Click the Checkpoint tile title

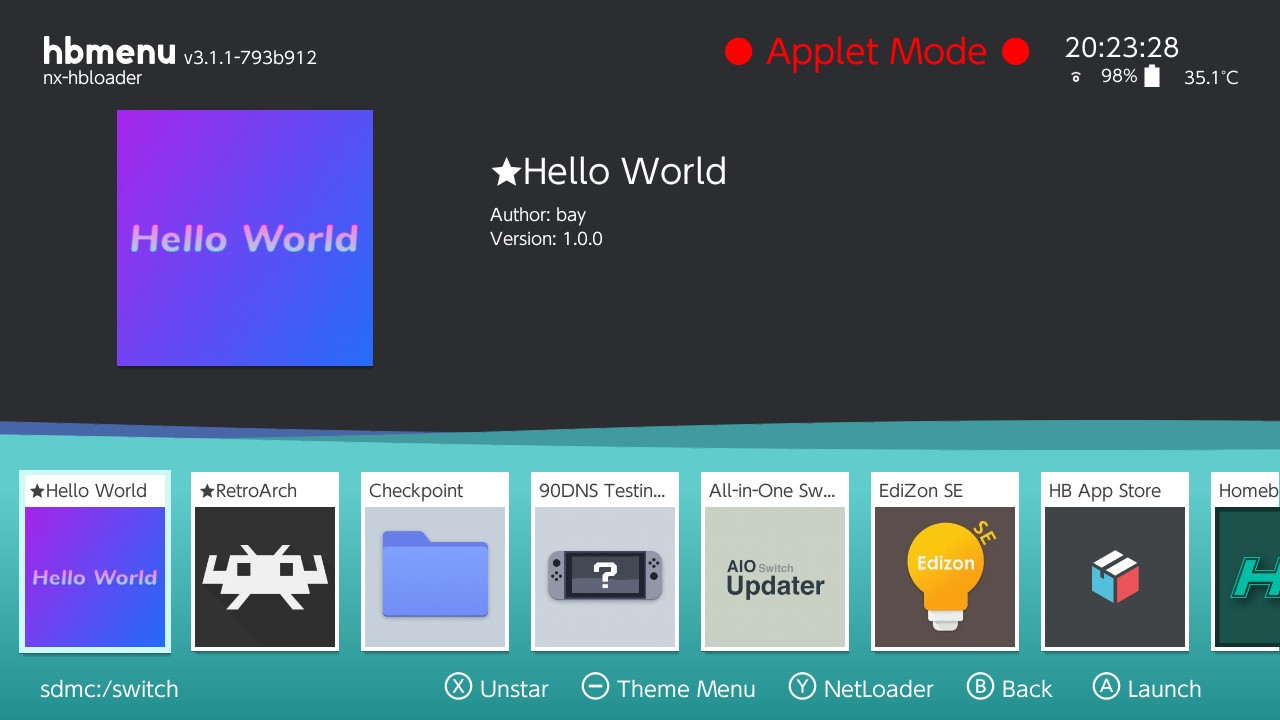416,491
